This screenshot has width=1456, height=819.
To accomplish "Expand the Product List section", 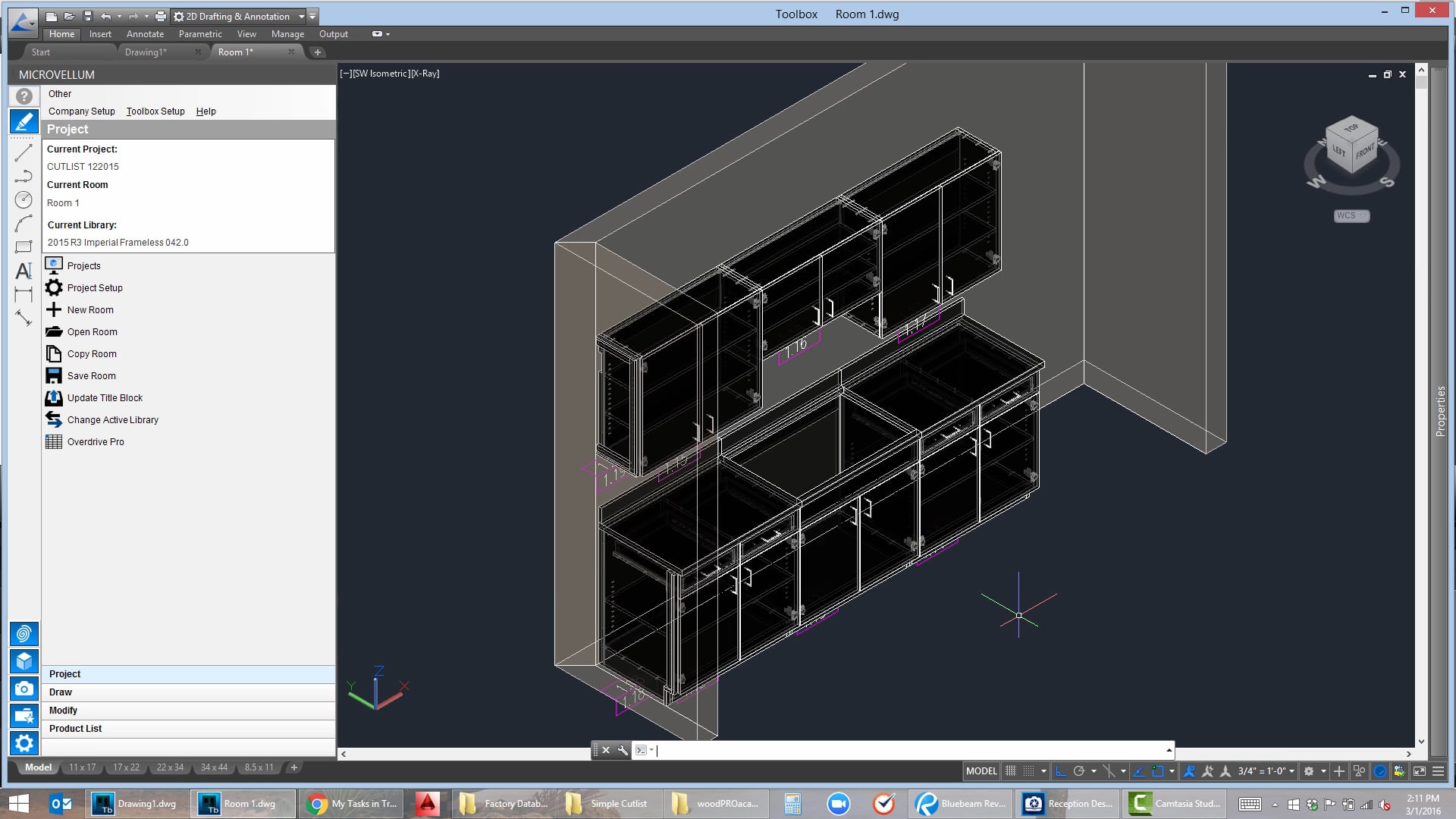I will coord(75,728).
